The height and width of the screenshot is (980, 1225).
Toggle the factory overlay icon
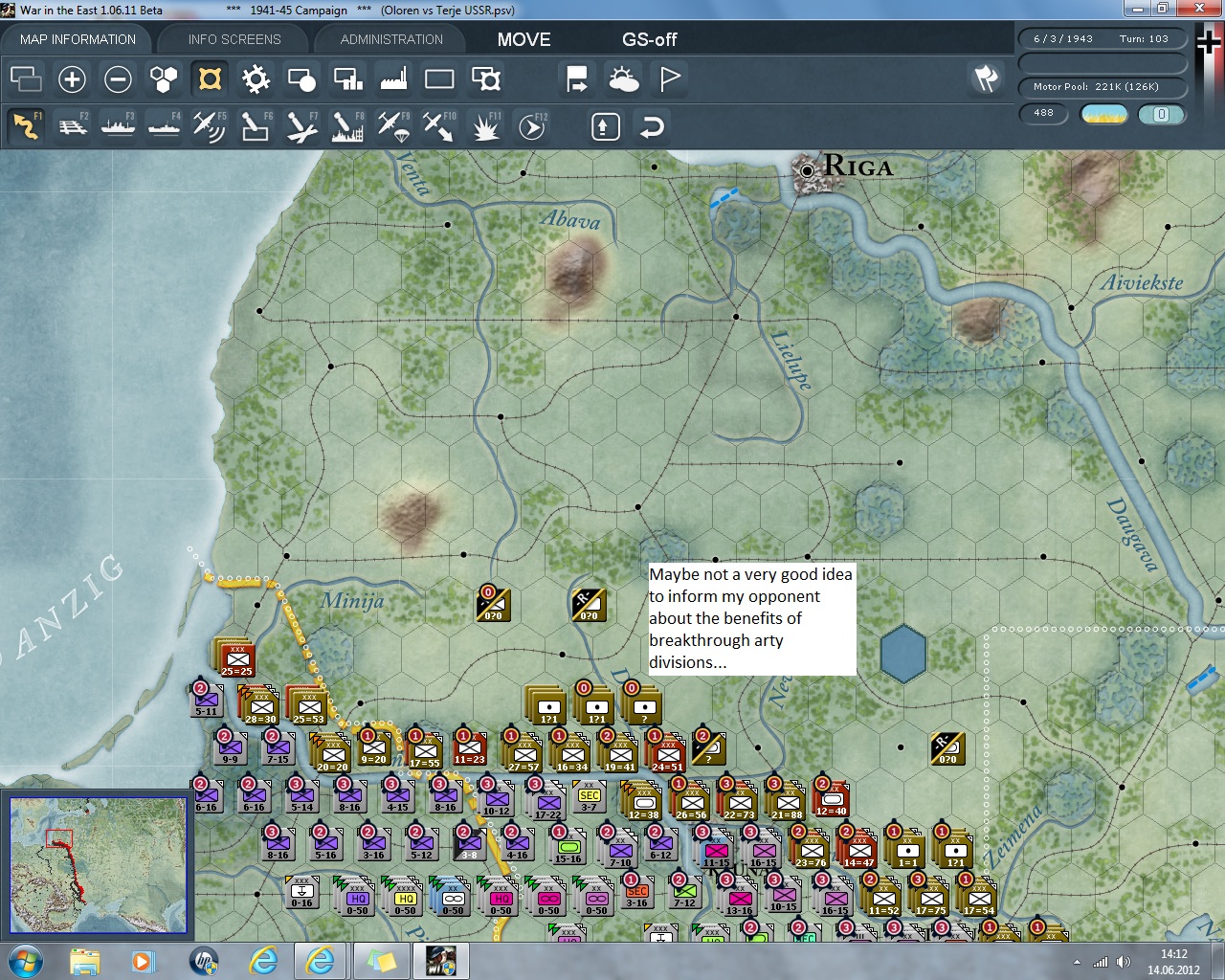[x=393, y=78]
